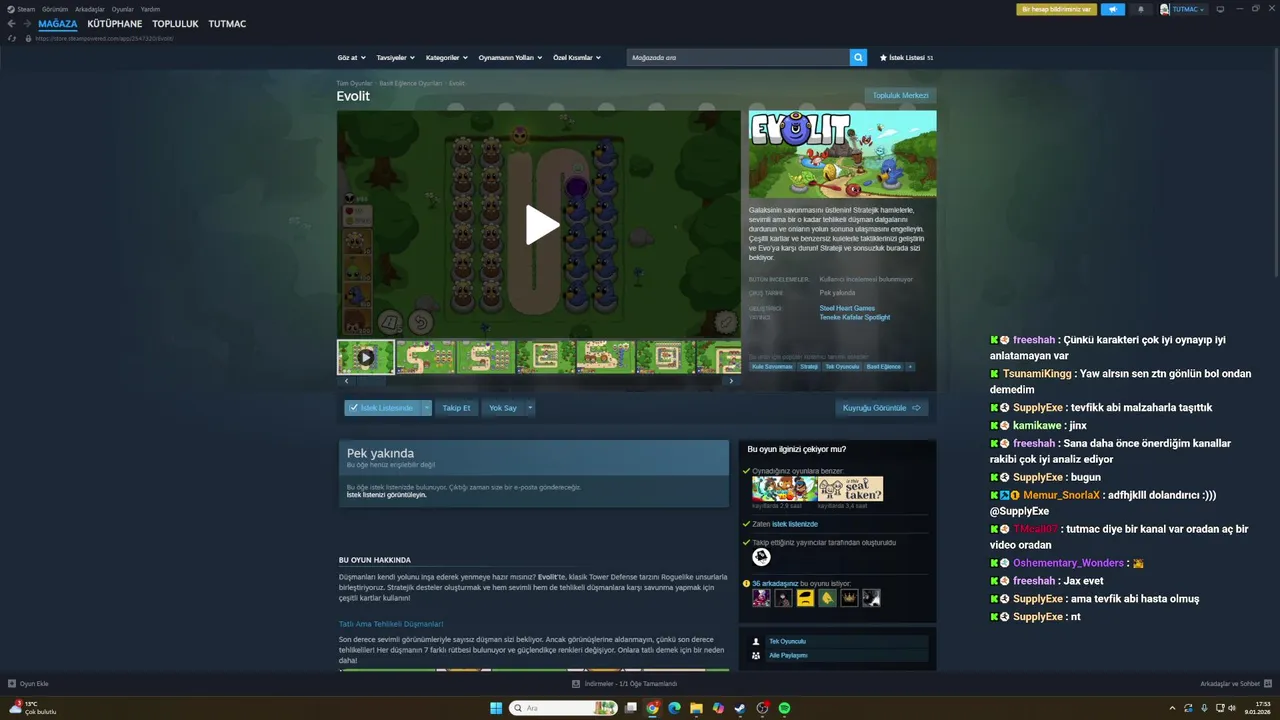Open Arkadaşlar ve Sohbet panel

(x=1236, y=684)
